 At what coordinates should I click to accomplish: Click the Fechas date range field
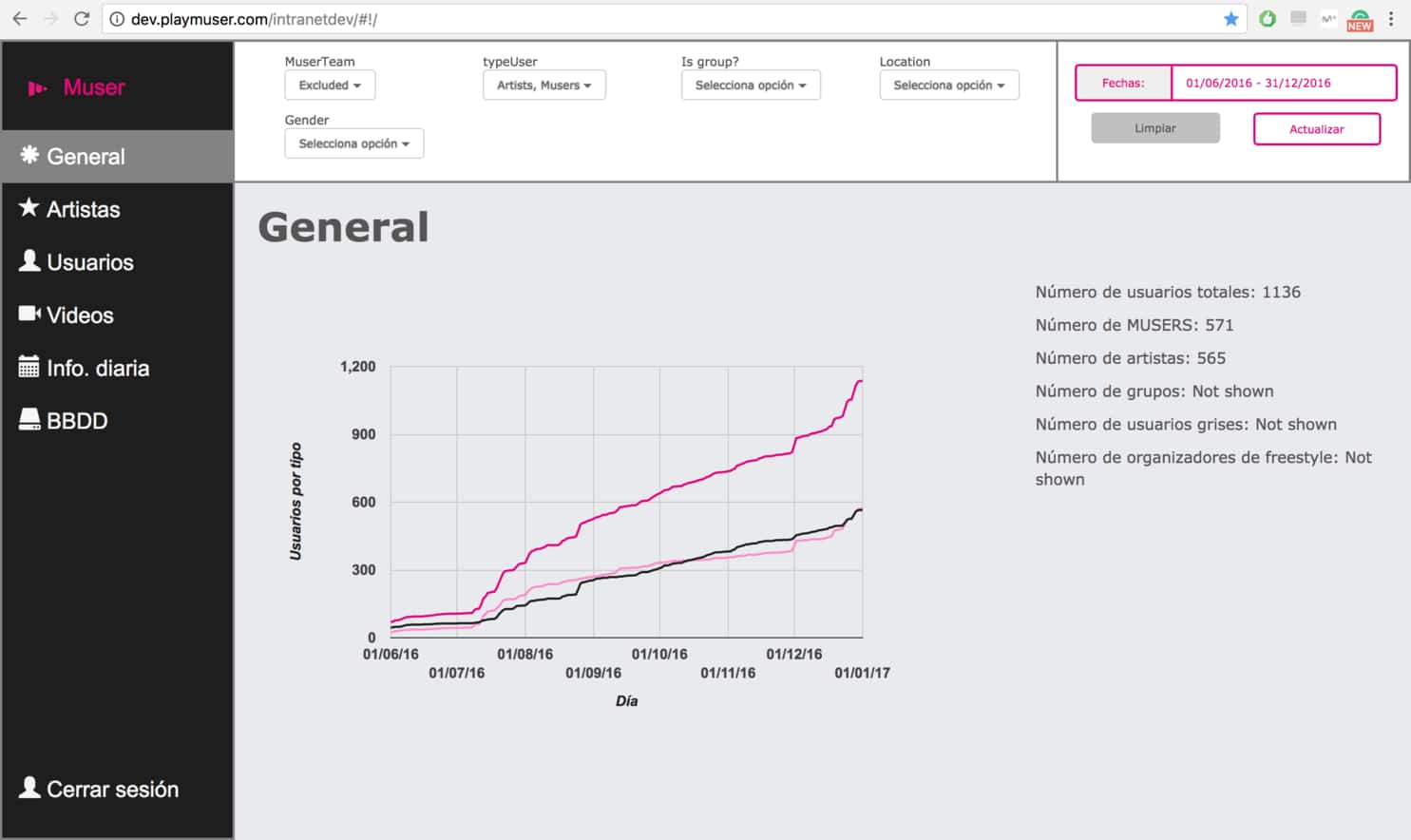(x=1283, y=83)
